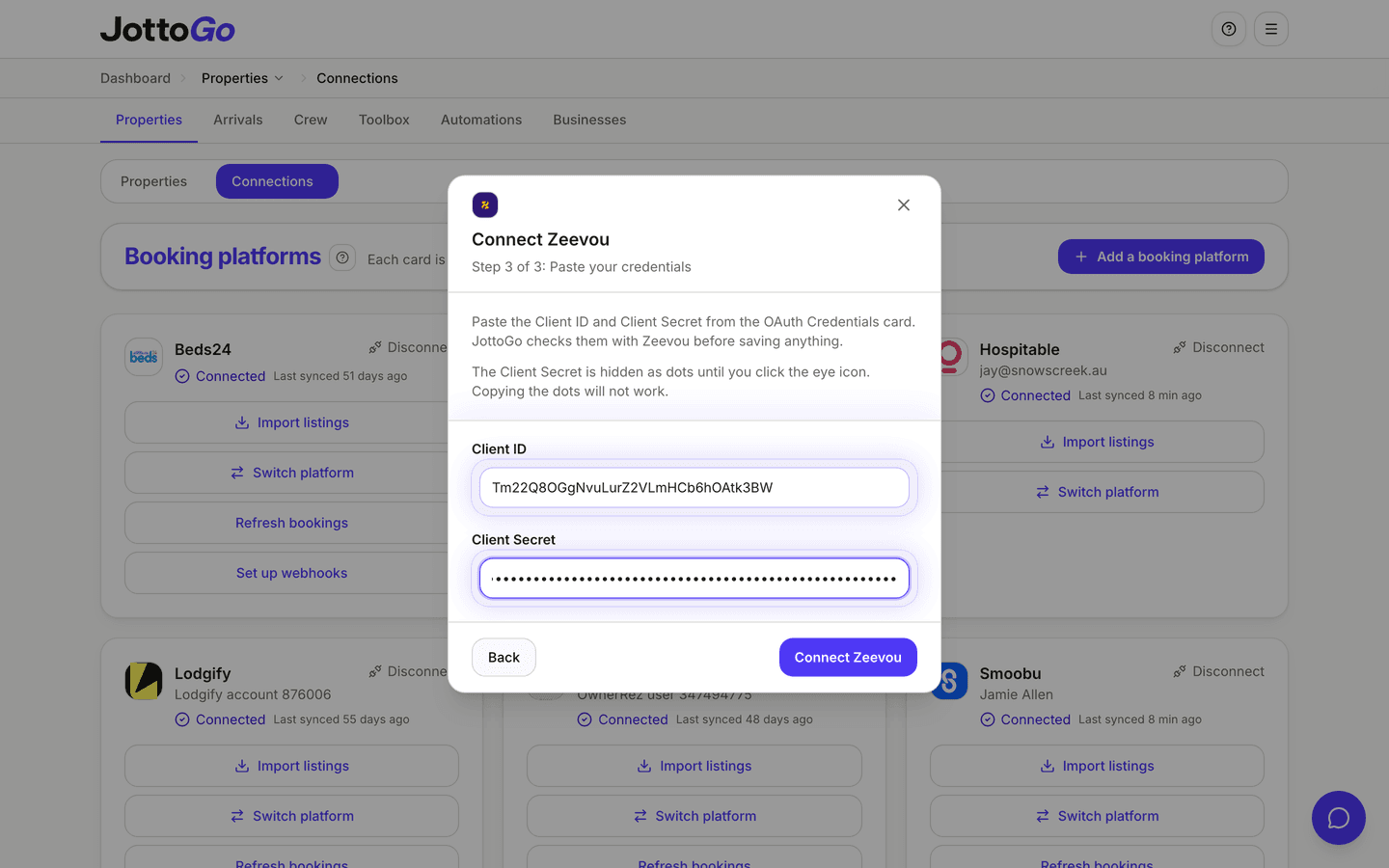Expand the Properties breadcrumb dropdown
This screenshot has width=1389, height=868.
pos(242,78)
